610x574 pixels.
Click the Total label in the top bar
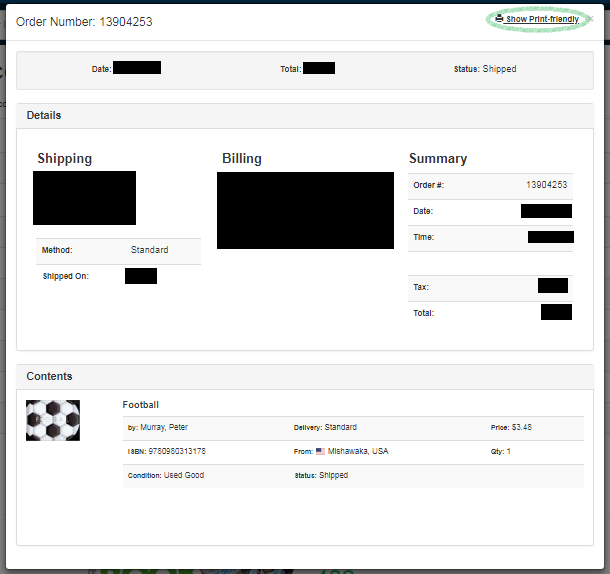tap(291, 69)
